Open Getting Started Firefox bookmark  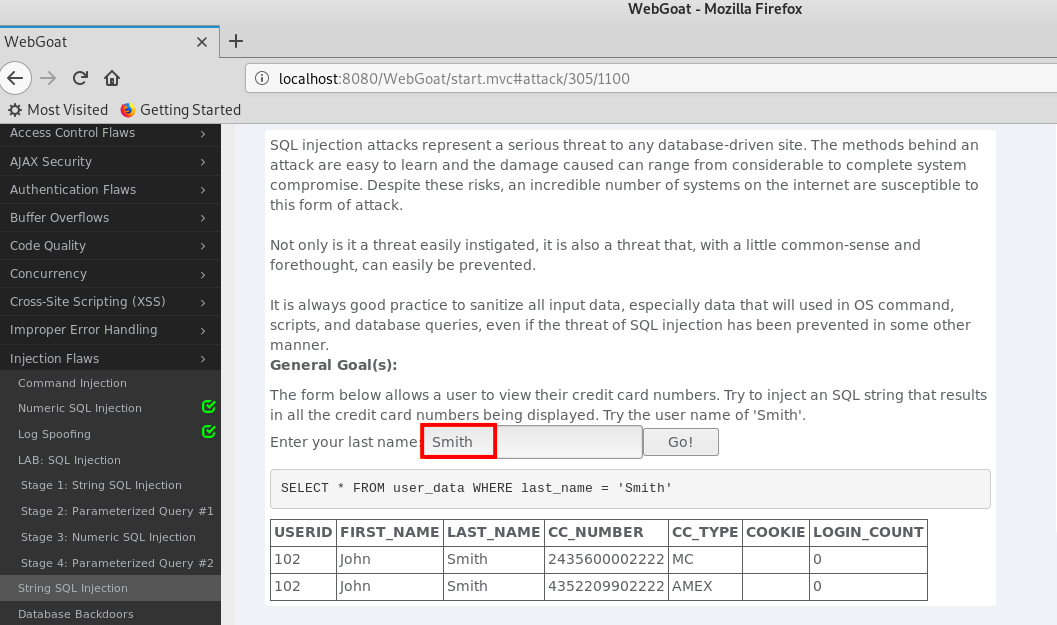pos(180,110)
